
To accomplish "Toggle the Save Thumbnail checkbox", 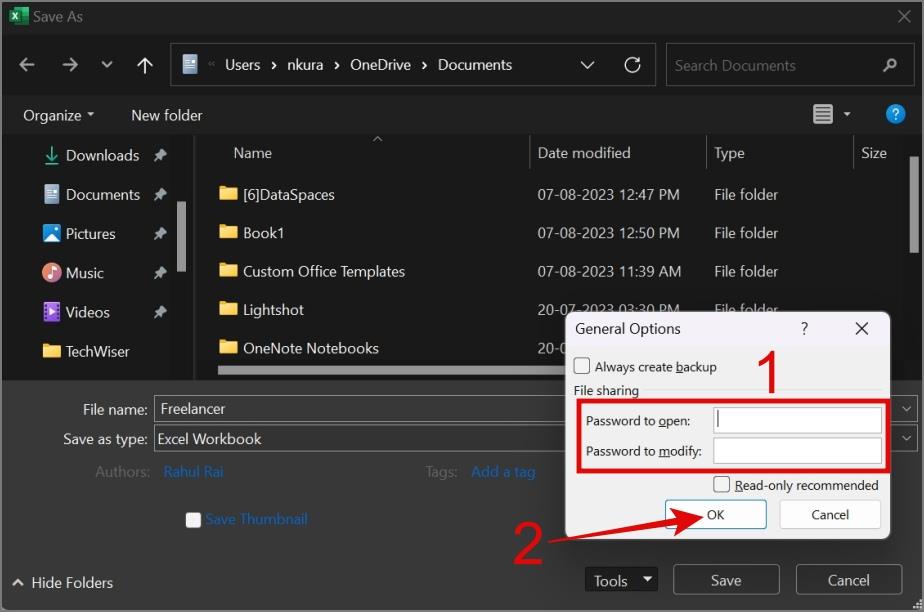I will pyautogui.click(x=193, y=520).
